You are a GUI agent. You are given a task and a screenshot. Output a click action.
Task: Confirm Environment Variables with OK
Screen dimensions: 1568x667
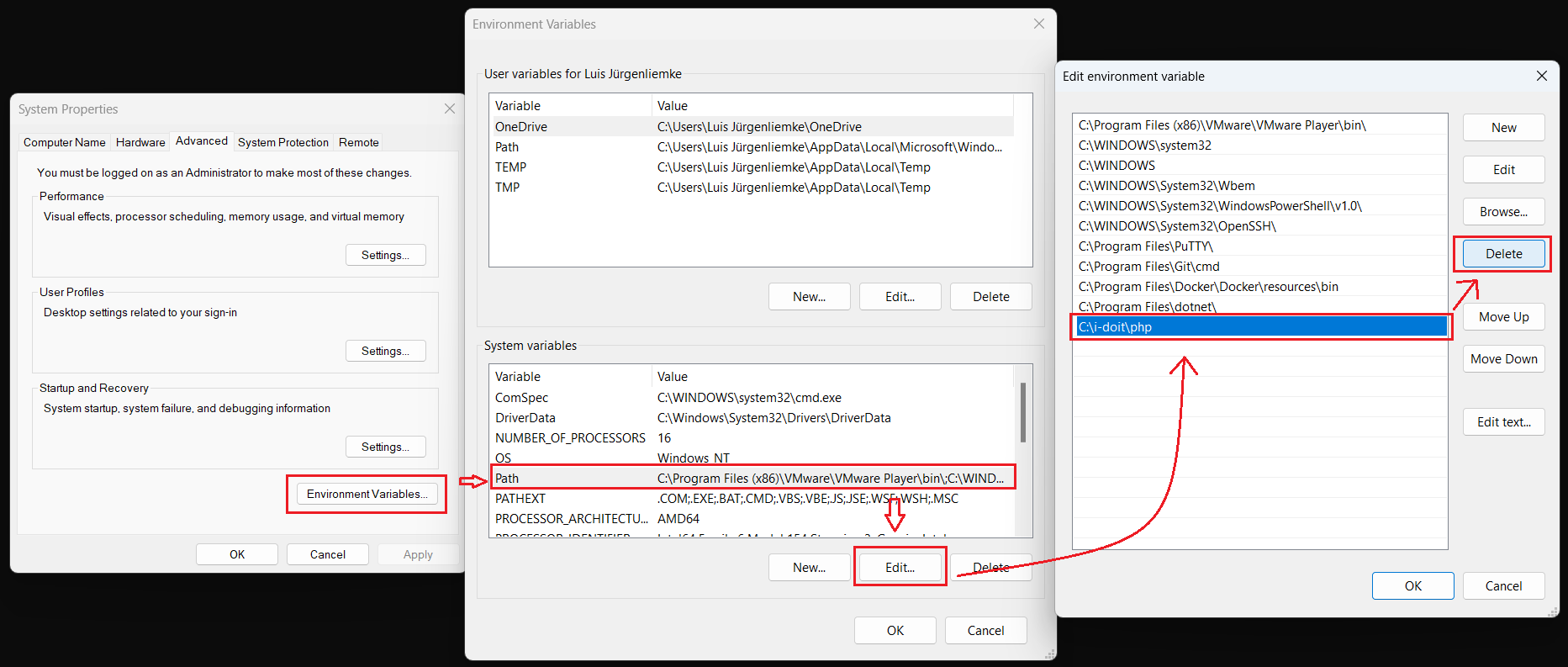895,630
